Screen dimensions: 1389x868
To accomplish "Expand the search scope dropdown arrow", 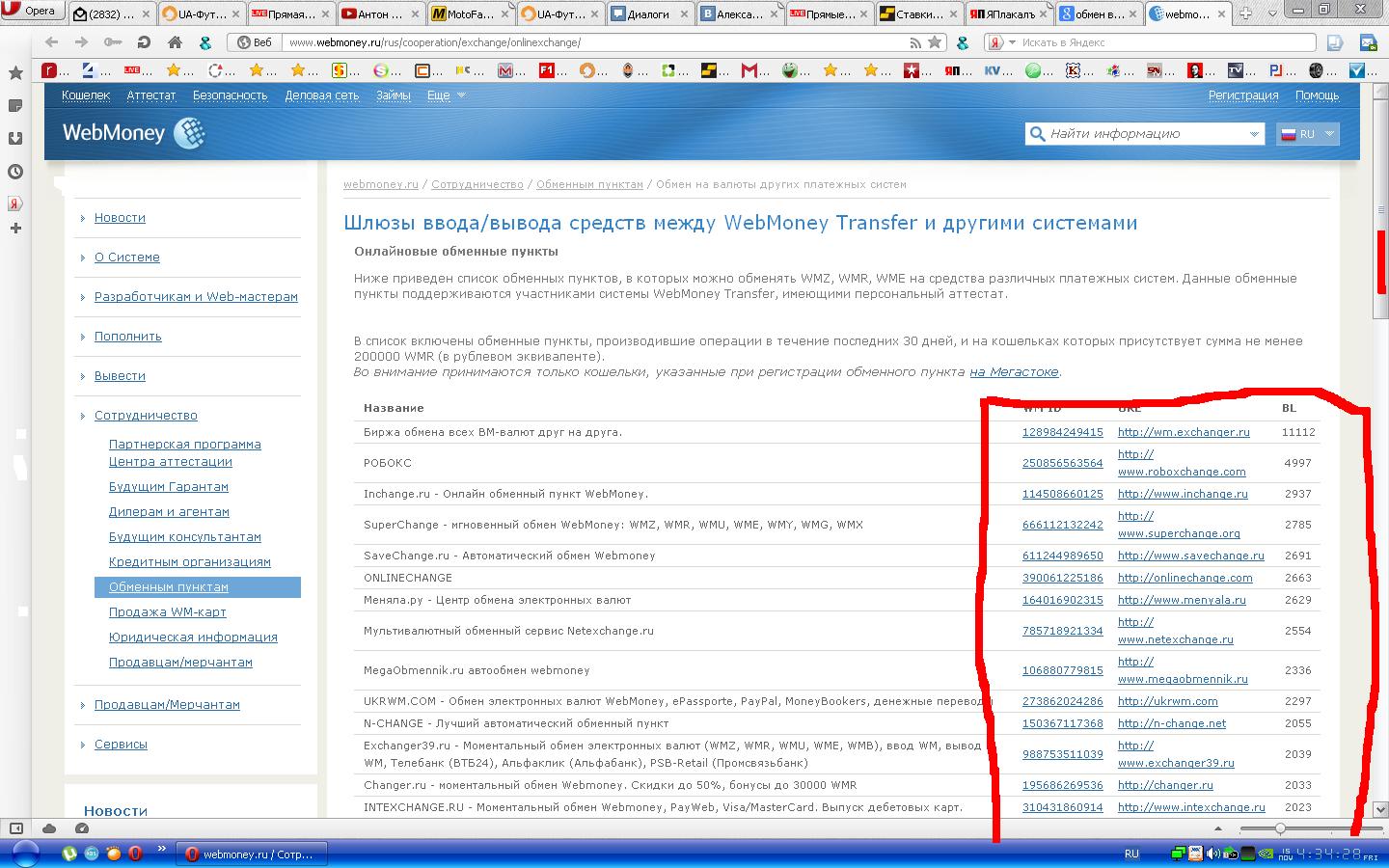I will point(1254,134).
